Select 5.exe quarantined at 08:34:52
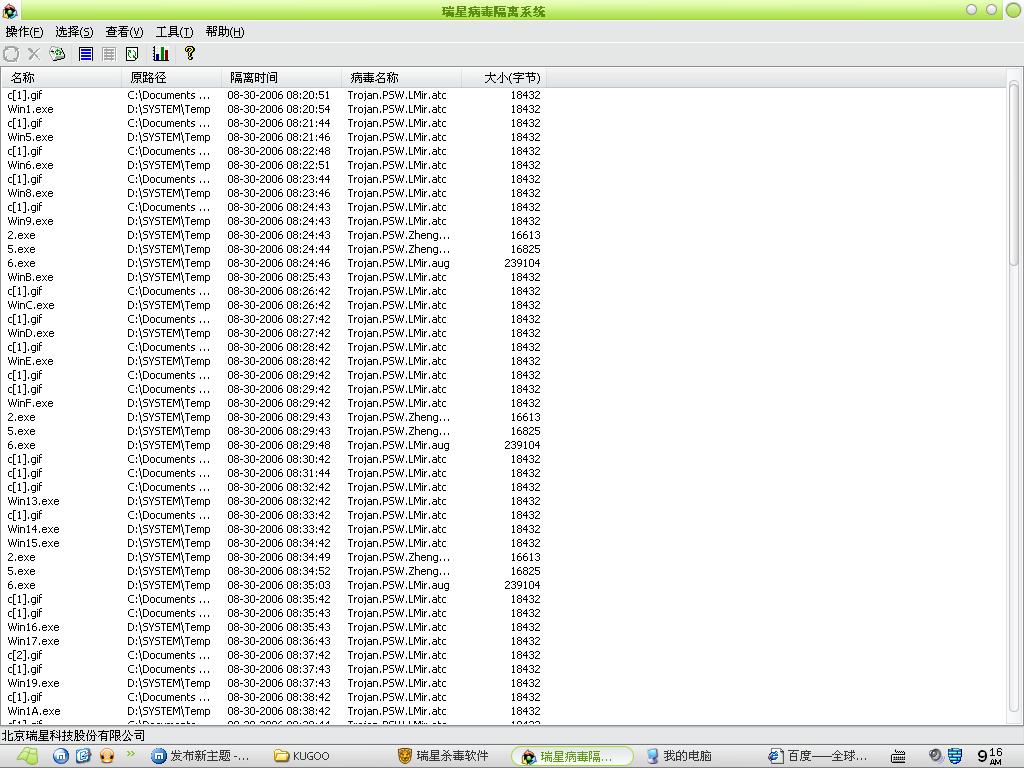 pos(274,571)
